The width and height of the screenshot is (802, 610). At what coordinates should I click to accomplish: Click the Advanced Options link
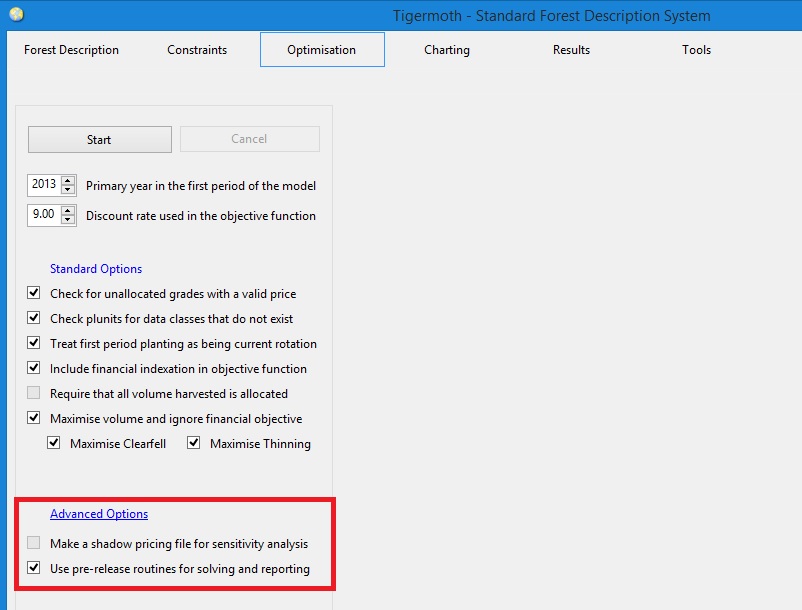click(99, 514)
